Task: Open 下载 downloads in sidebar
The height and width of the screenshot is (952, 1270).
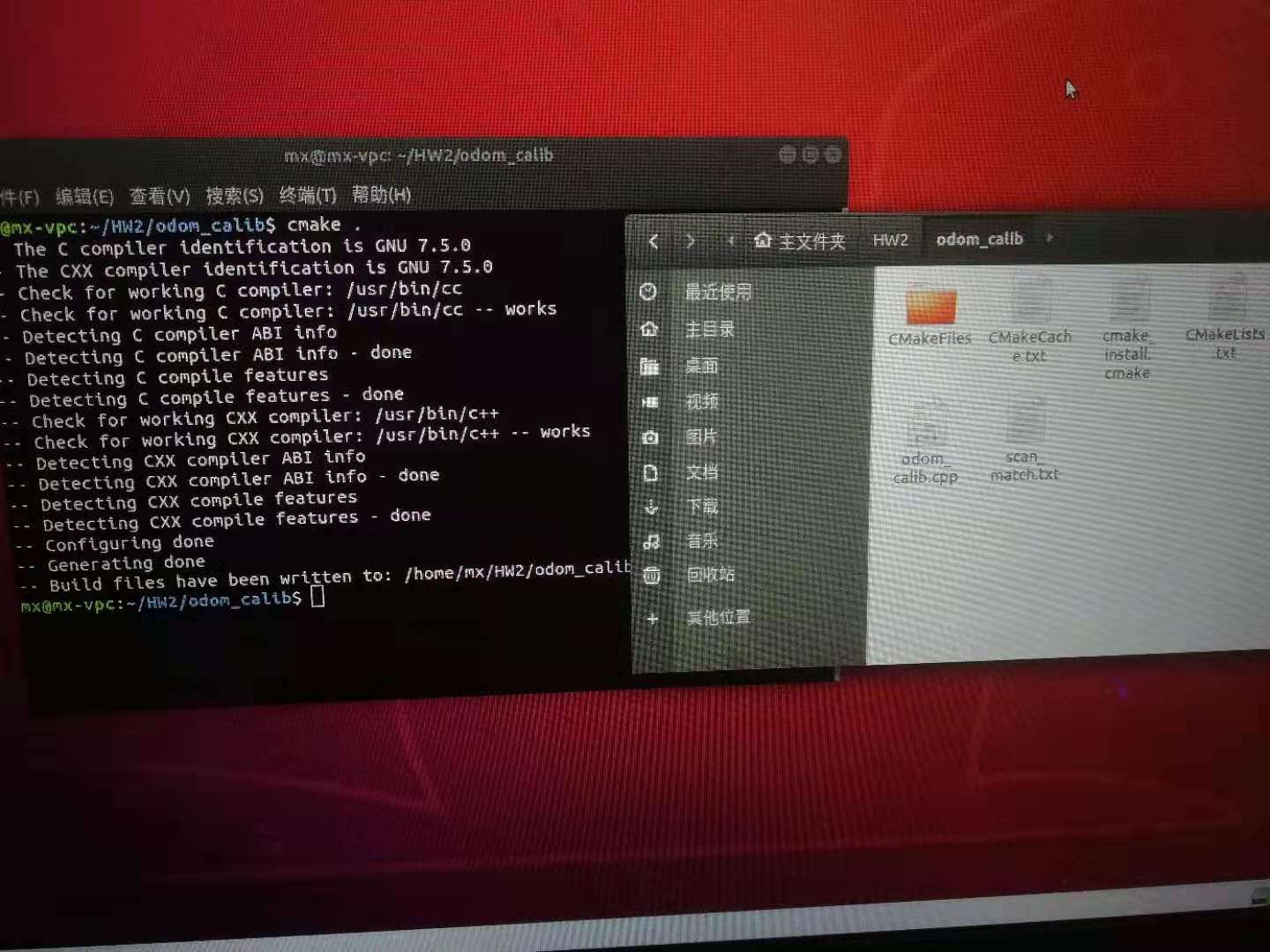Action: click(702, 507)
